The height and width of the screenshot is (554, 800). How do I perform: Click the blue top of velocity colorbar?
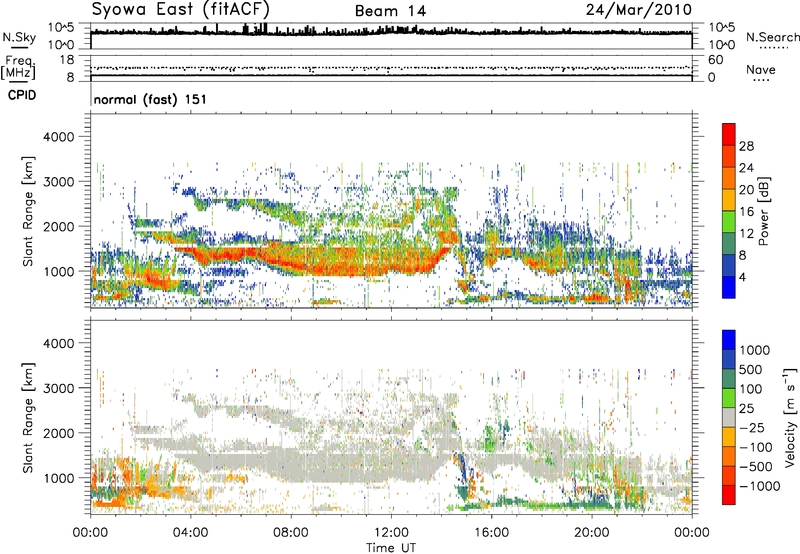[x=729, y=340]
